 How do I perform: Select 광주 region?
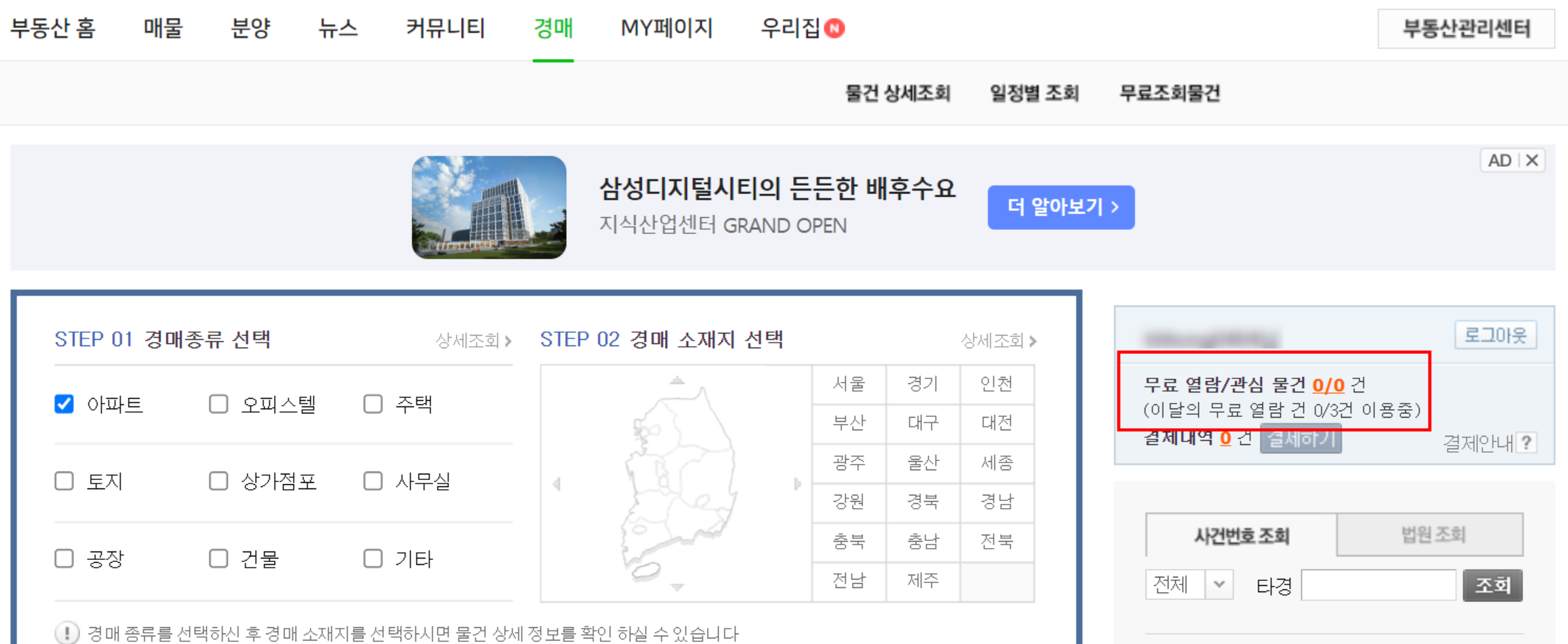pos(848,463)
